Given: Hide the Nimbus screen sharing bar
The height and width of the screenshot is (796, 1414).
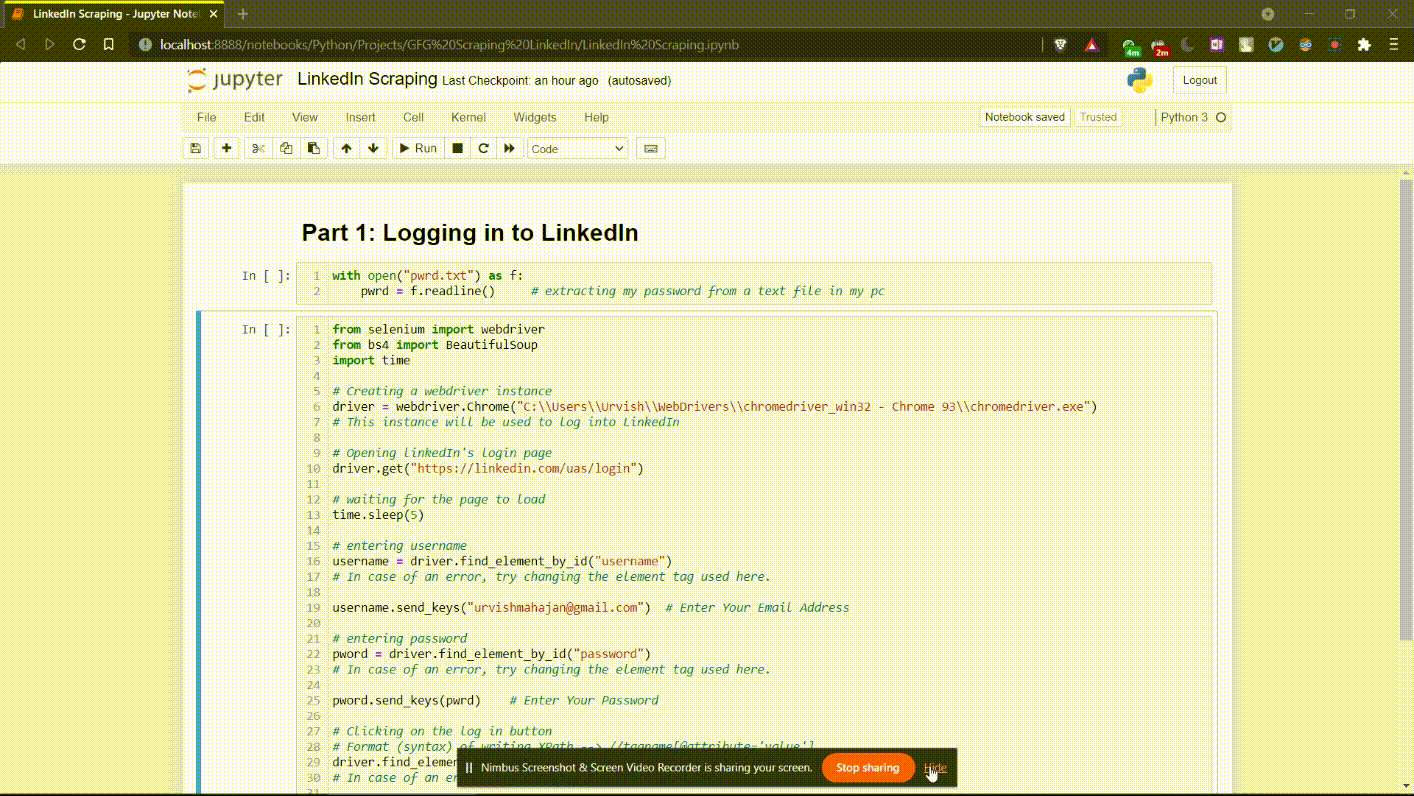Looking at the screenshot, I should 935,768.
